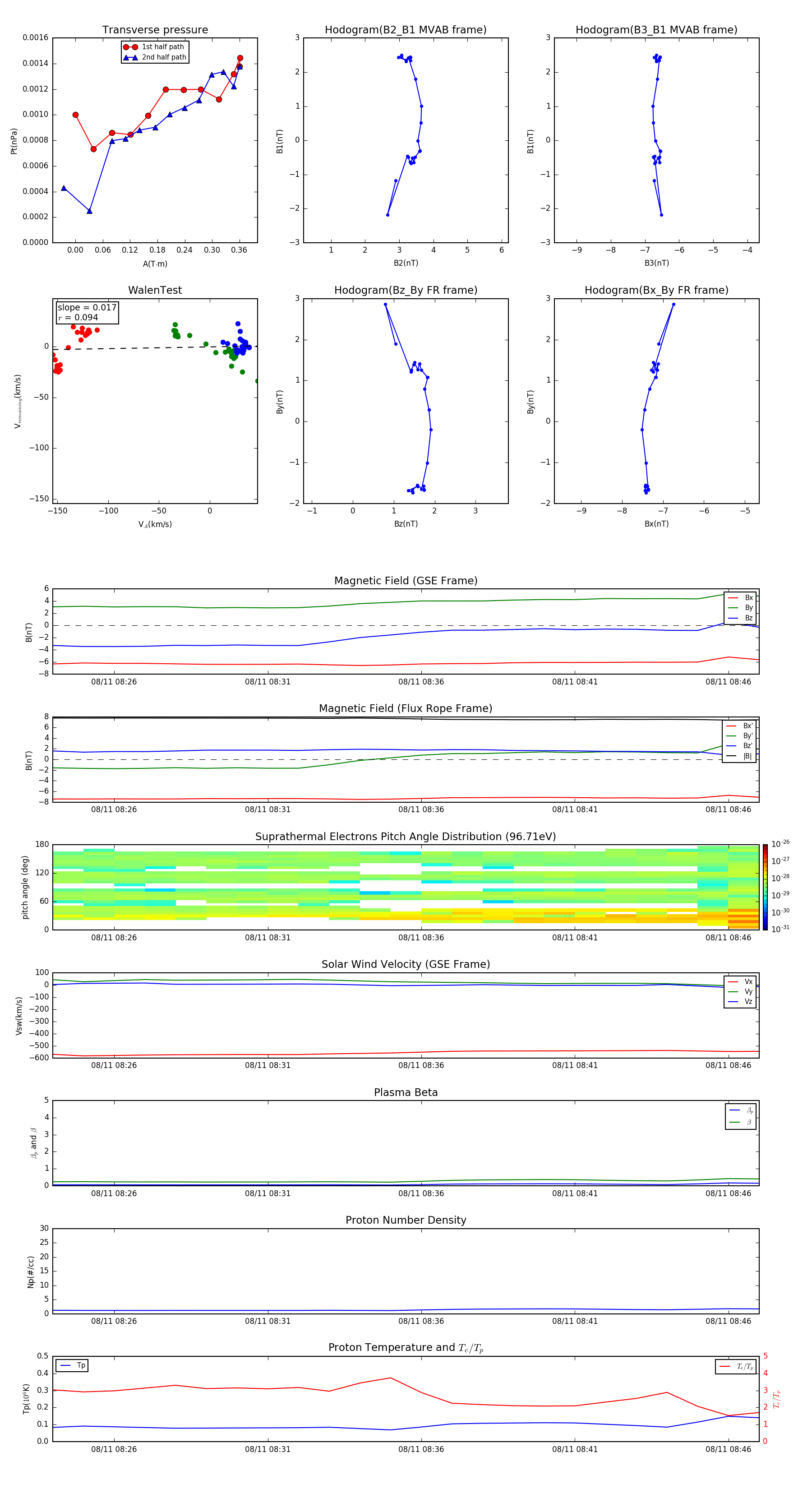Select the WalenTest "V_A(km/s)" x-axis label
This screenshot has height=1489, width=812.
point(155,524)
